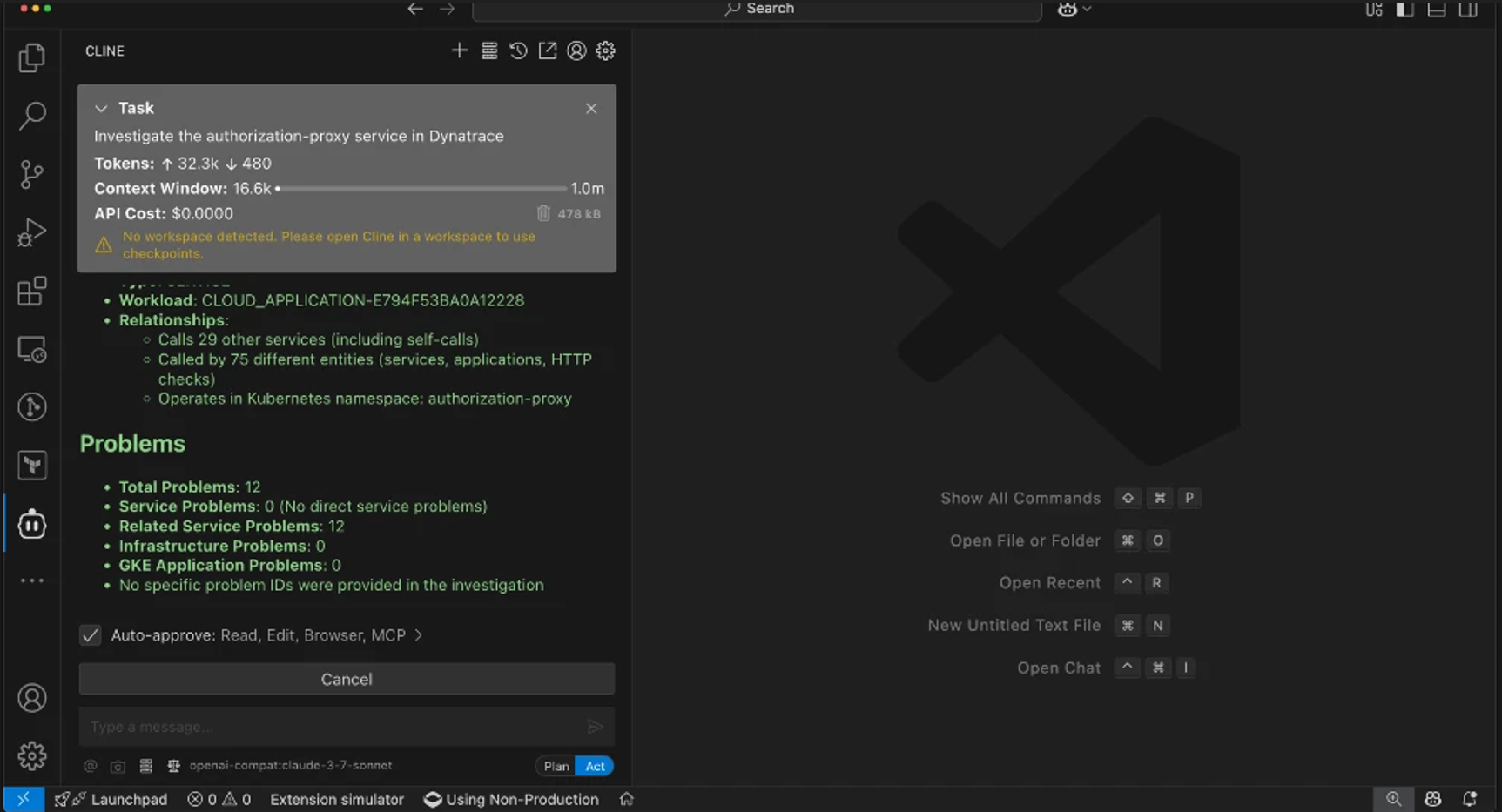Toggle the bottom panel visibility
Screen dimensions: 1502x812
pyautogui.click(x=1436, y=9)
